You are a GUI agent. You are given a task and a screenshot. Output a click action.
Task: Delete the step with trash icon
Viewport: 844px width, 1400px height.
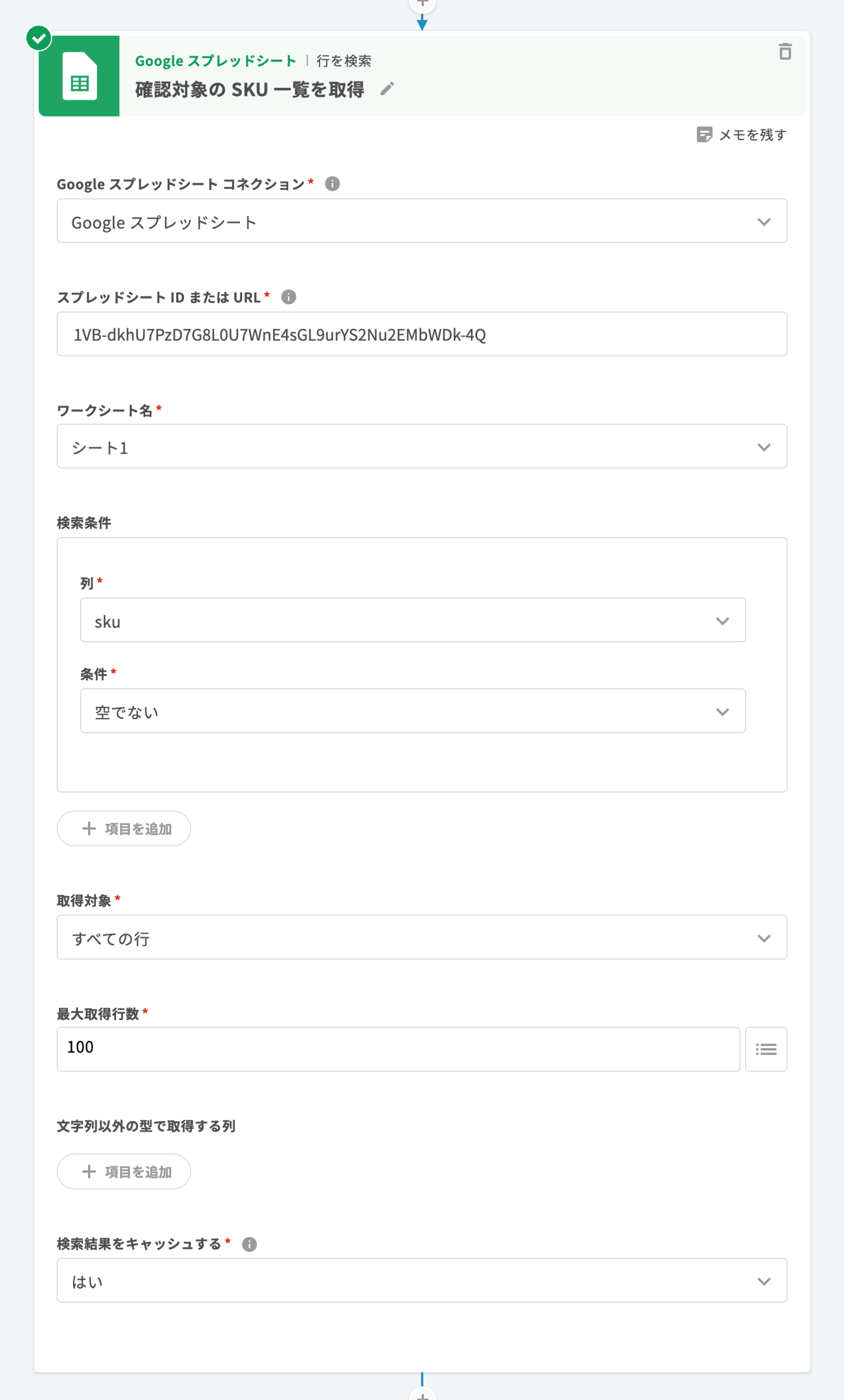tap(785, 52)
